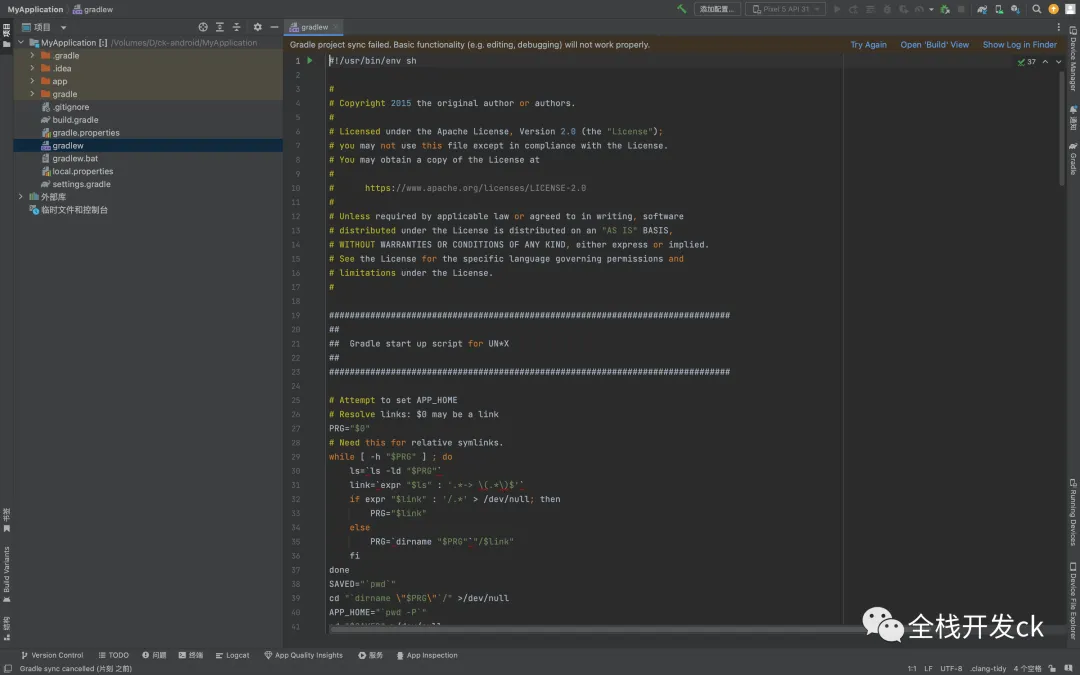Screen dimensions: 1080x675
Task: Open the Pixel 5 API 31 device dropdown
Action: (x=785, y=9)
